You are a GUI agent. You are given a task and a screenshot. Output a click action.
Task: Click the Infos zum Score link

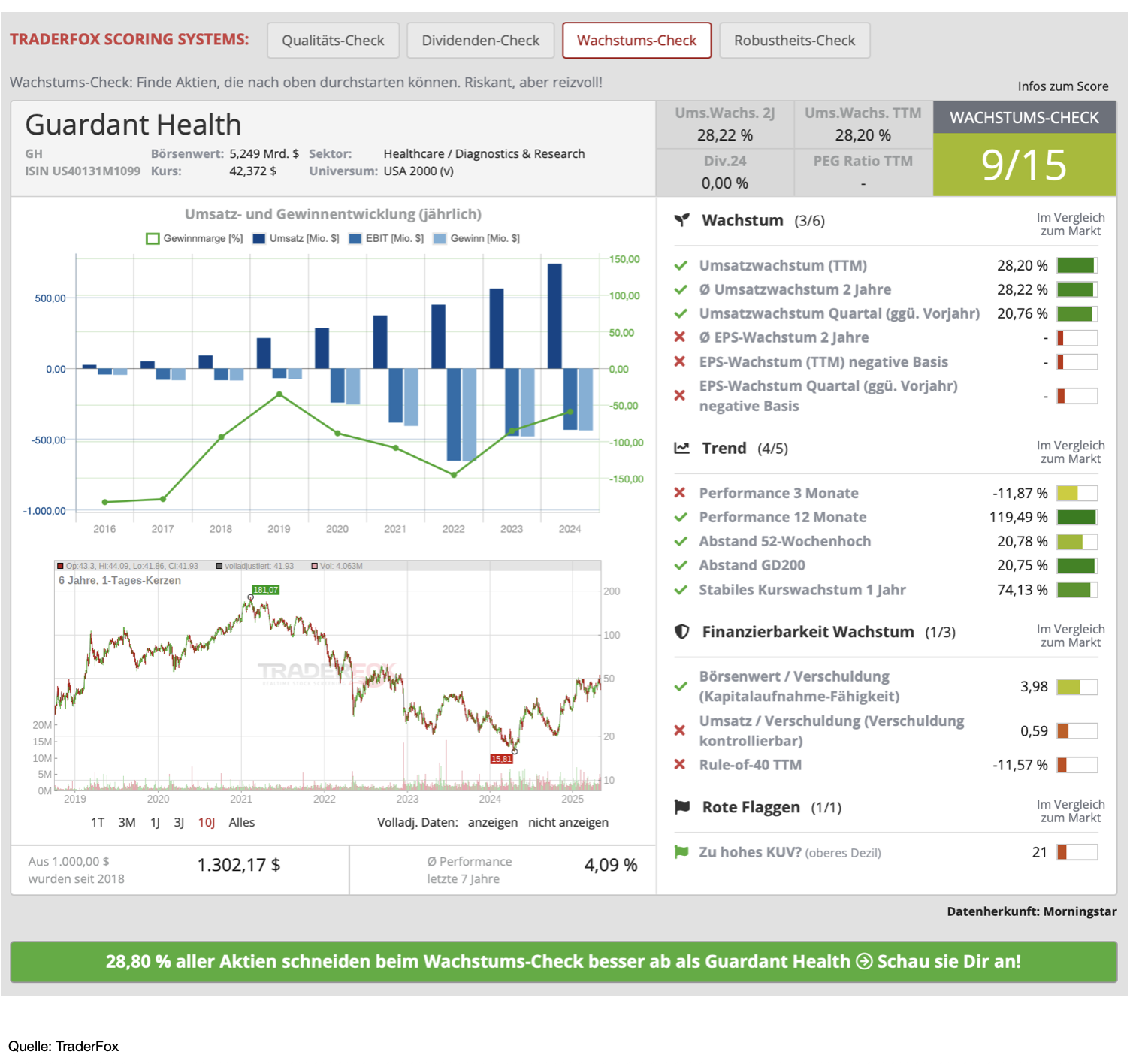tap(1062, 86)
